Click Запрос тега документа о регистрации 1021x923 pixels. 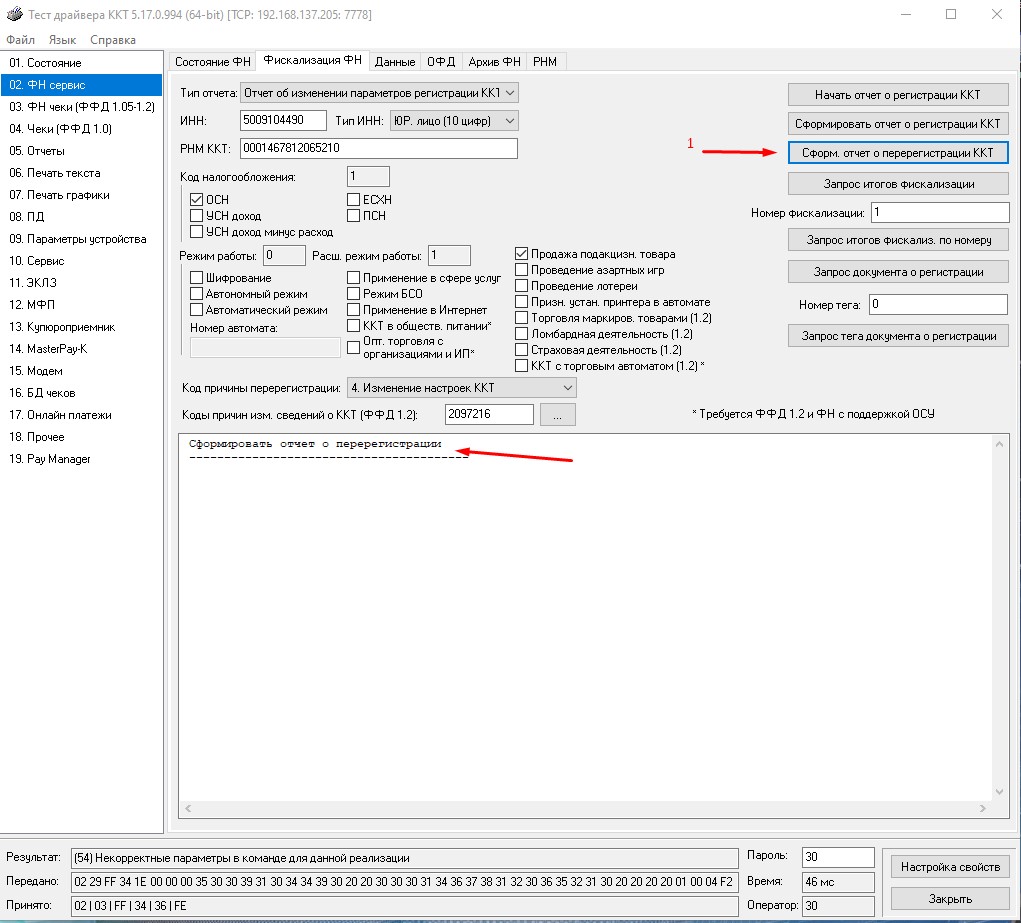[898, 336]
